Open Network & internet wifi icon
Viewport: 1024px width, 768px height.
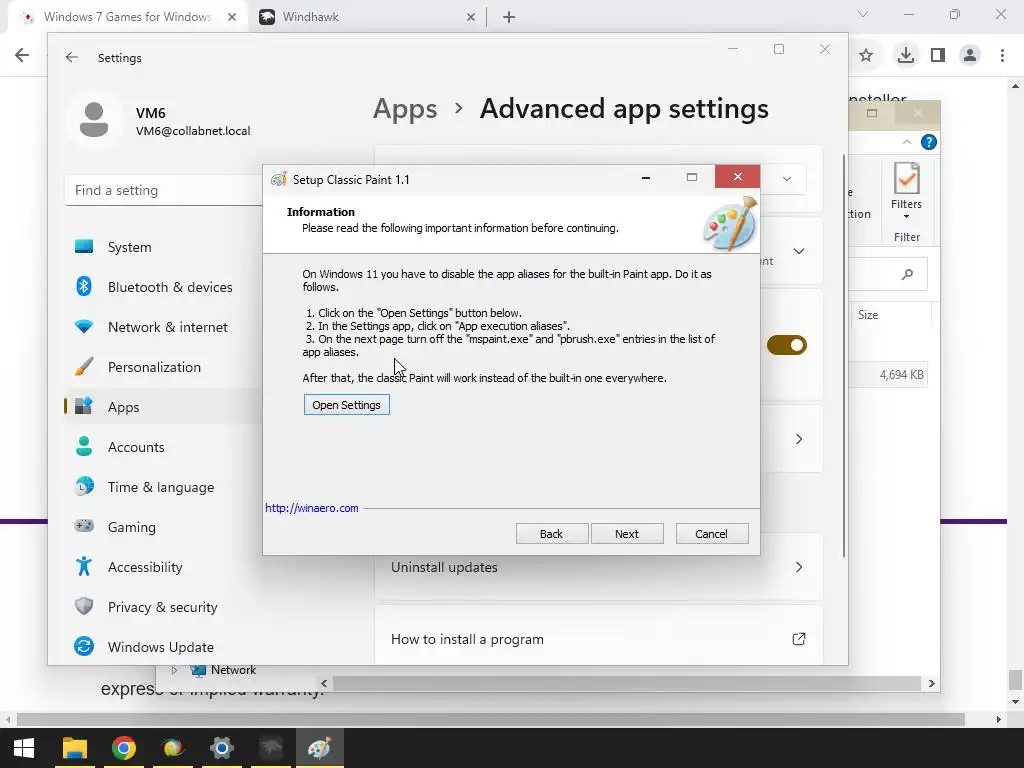click(84, 327)
